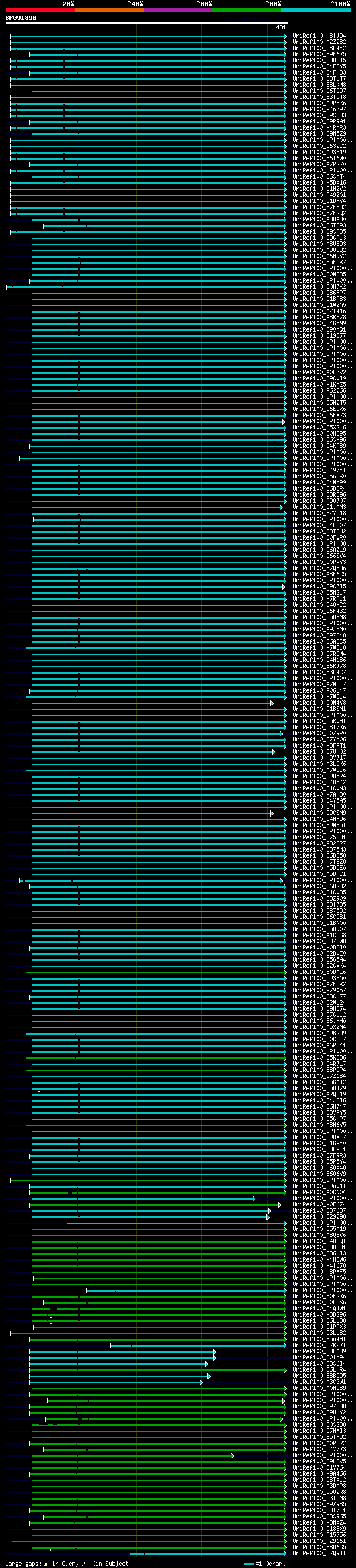Screen dimensions: 356x1568
Task: Click the query end position 431
Action: click(280, 27)
